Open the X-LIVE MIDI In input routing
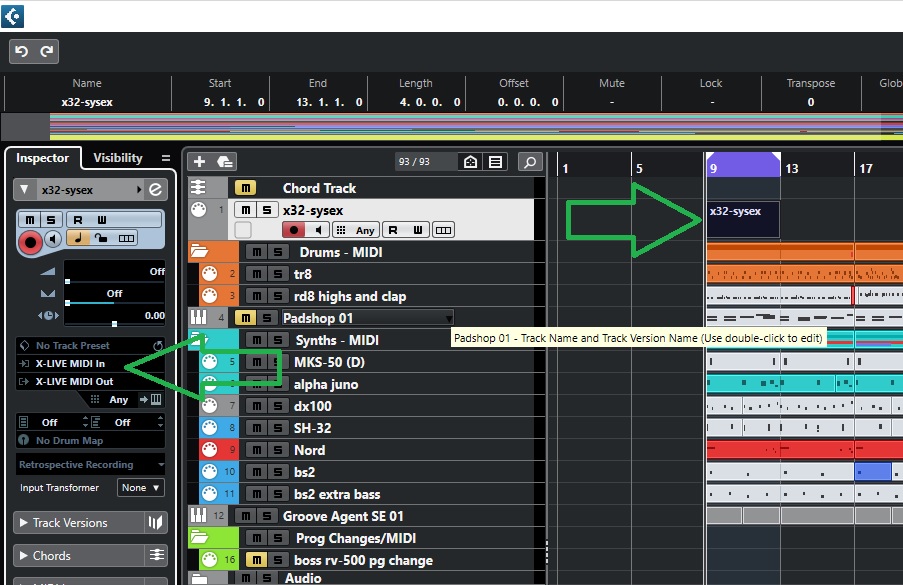This screenshot has width=903, height=585. pos(91,363)
